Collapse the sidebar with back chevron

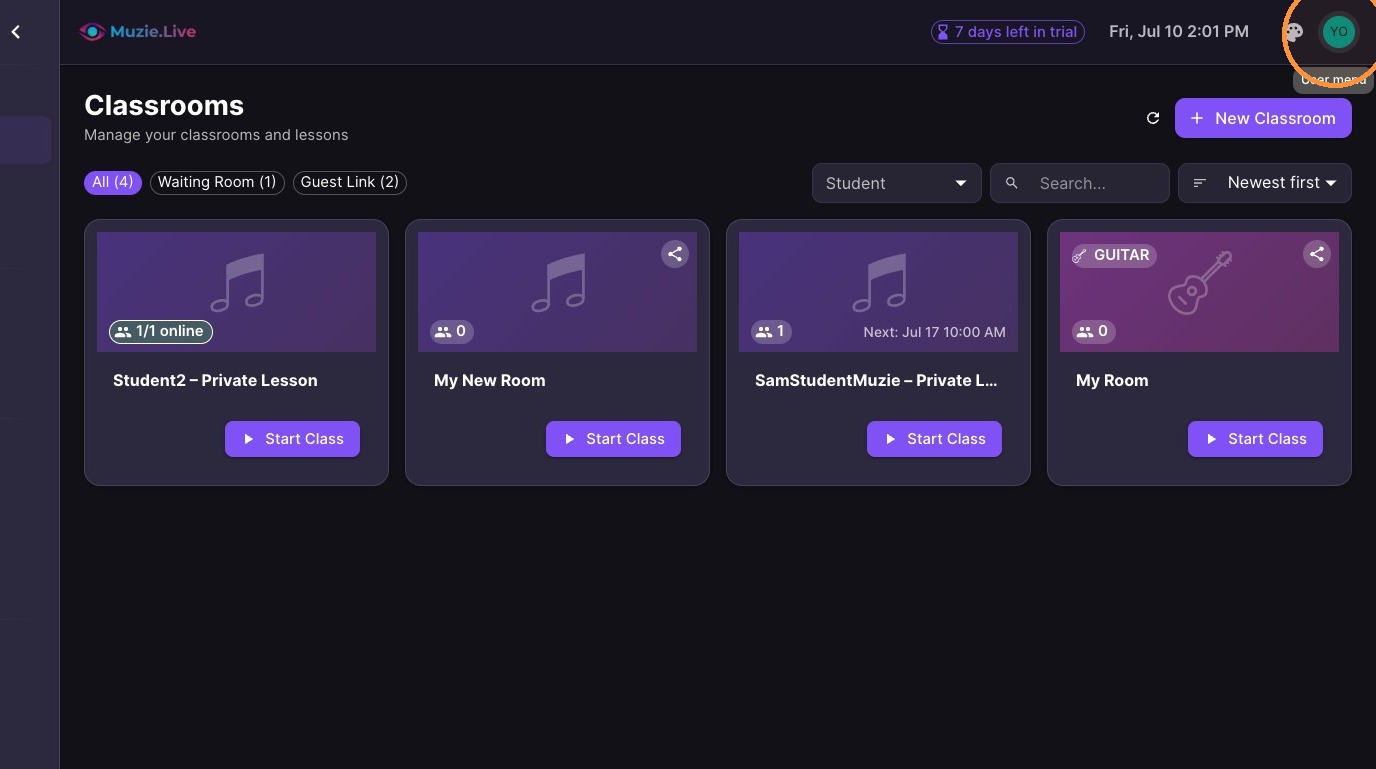[x=16, y=32]
